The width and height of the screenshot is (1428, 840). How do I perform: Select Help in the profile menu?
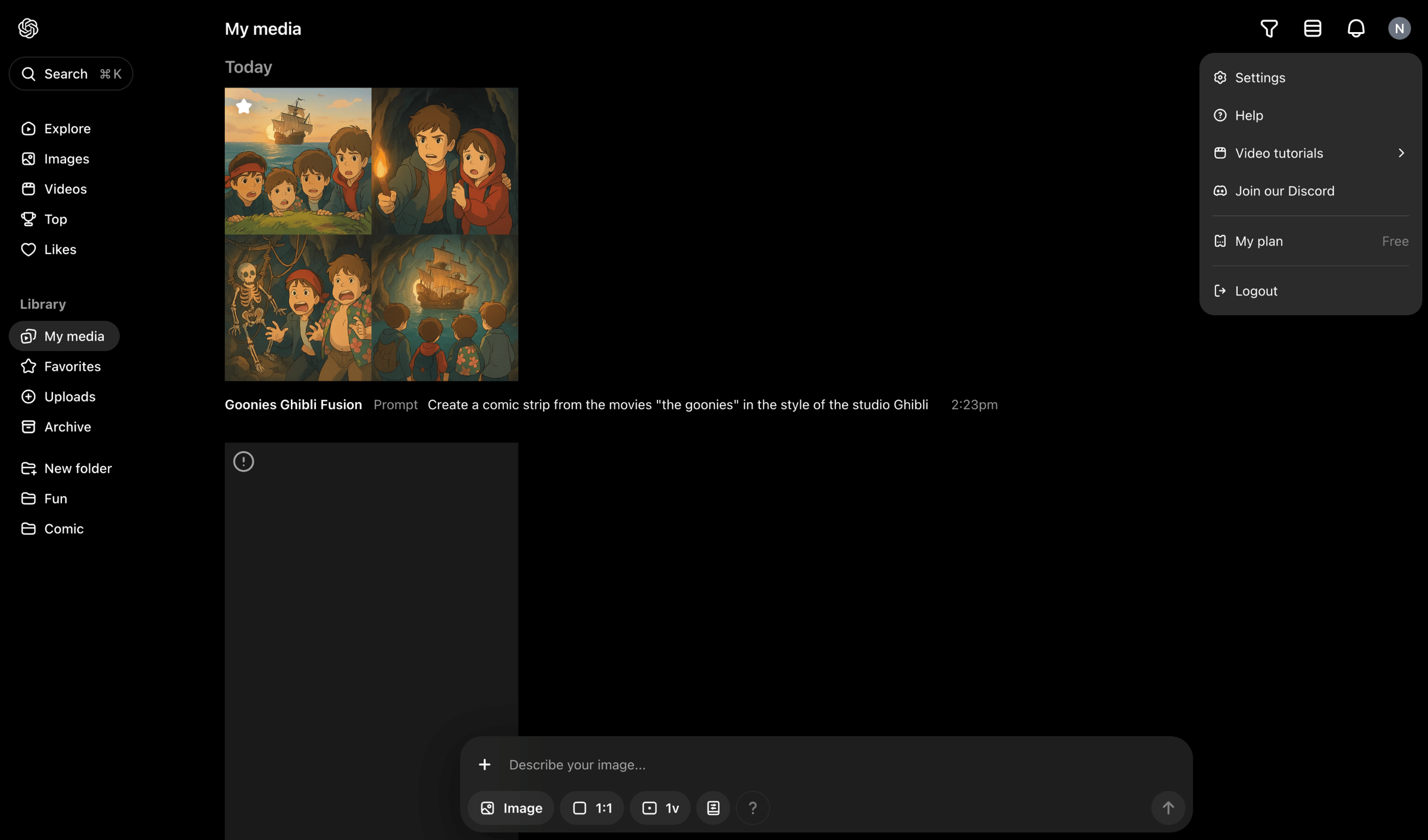(x=1311, y=115)
